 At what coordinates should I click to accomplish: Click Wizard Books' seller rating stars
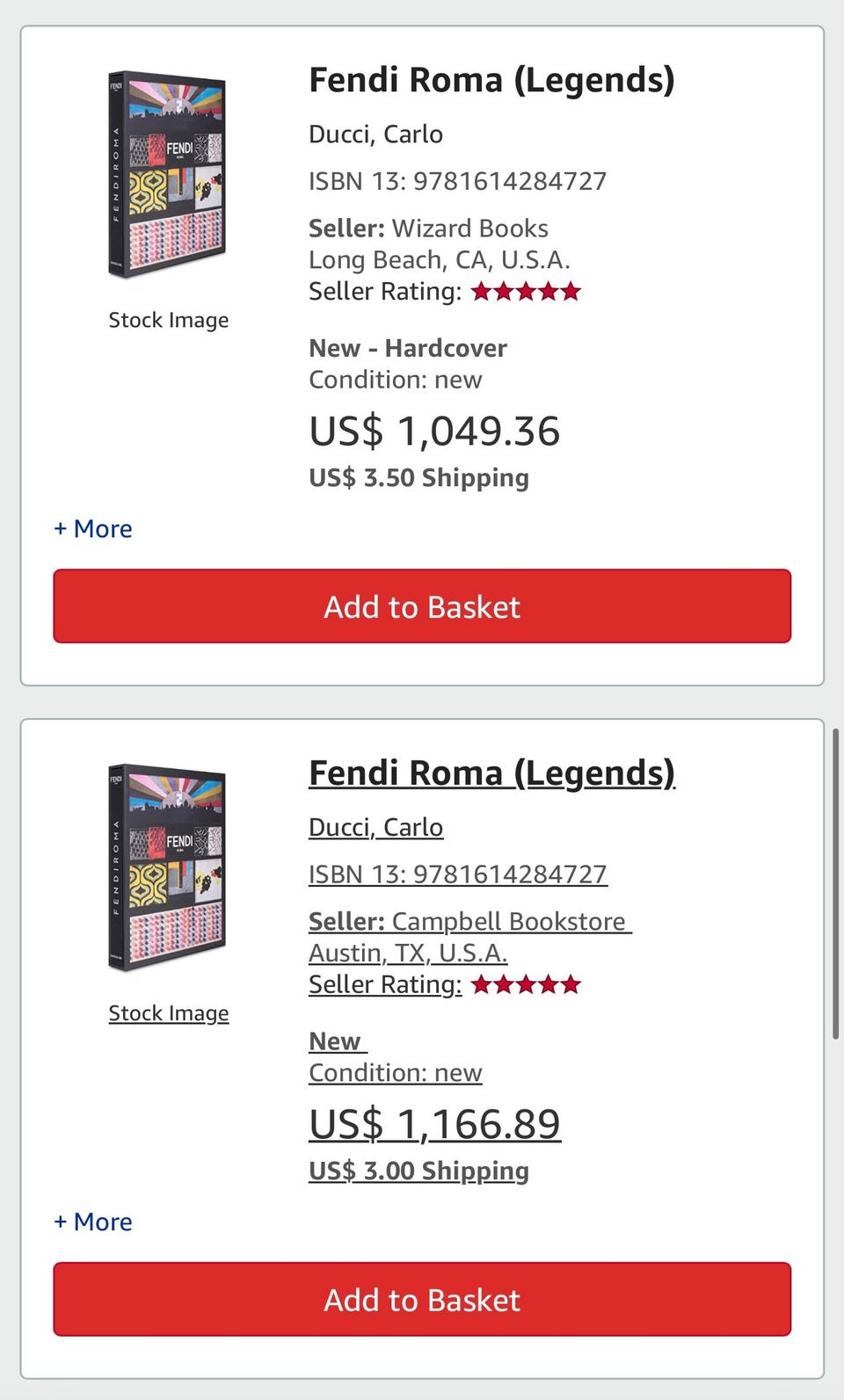click(526, 292)
